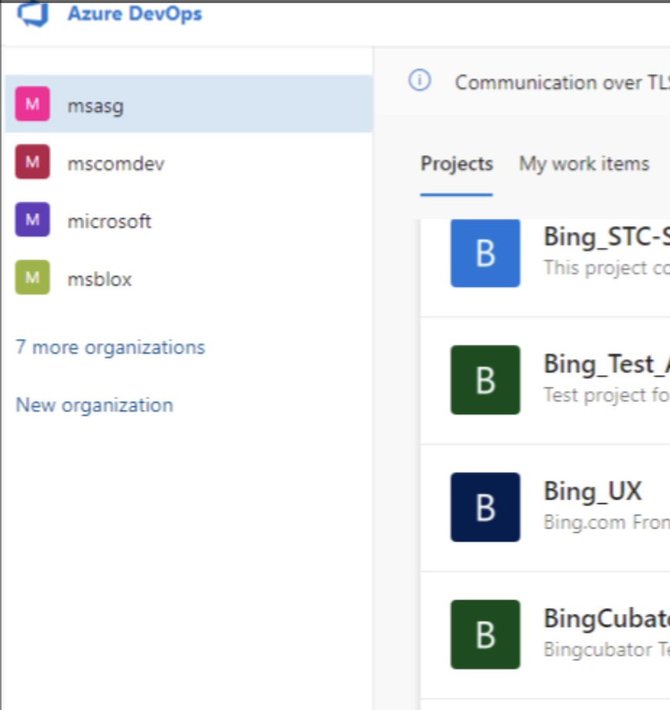Open the Bing_STC project title
The height and width of the screenshot is (710, 670).
click(x=607, y=237)
